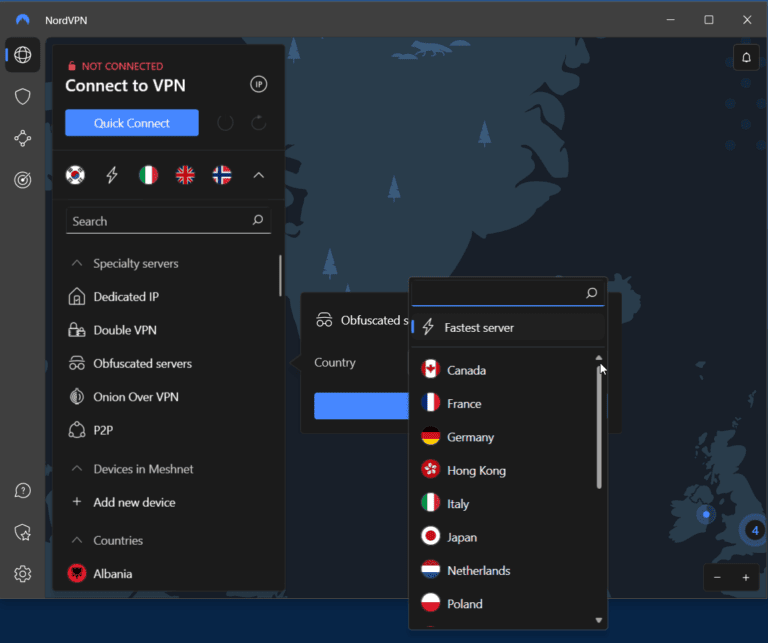The height and width of the screenshot is (643, 768).
Task: Click the "Country" label in Obfuscated popup
Action: pyautogui.click(x=335, y=362)
